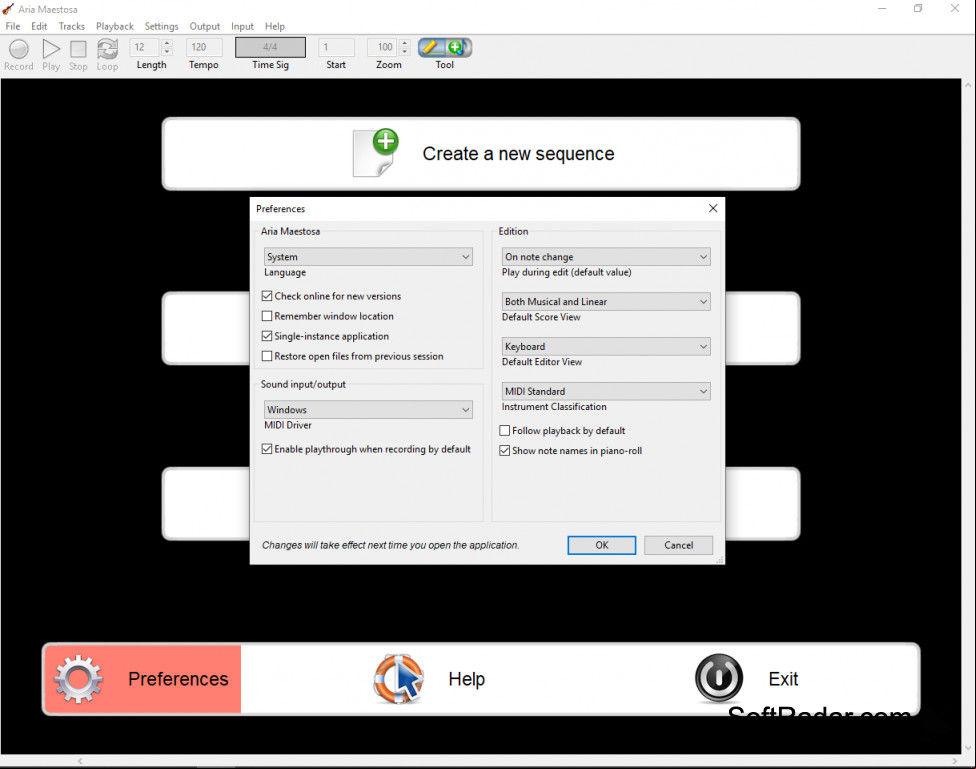
Task: Start playback with the Play icon
Action: (x=51, y=48)
